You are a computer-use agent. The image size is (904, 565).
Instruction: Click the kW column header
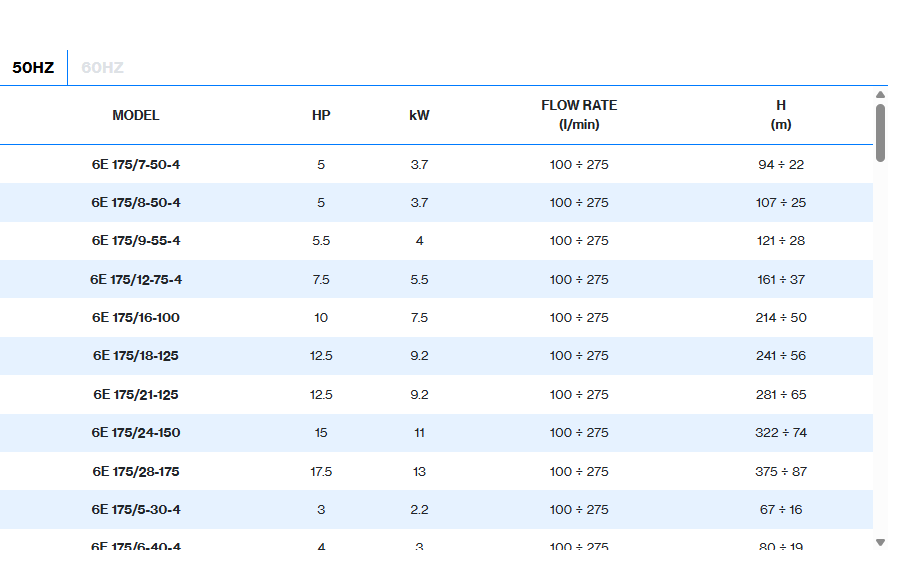pyautogui.click(x=419, y=115)
